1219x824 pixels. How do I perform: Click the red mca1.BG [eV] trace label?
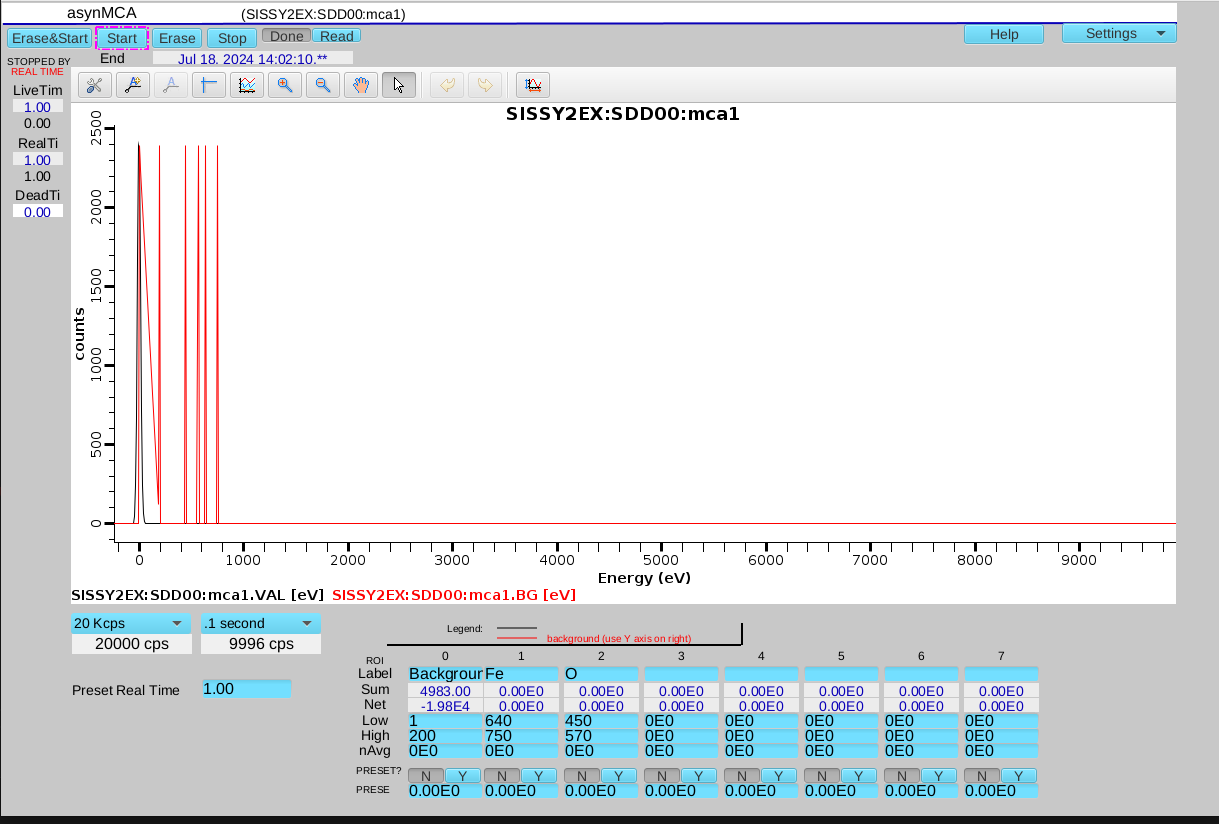[454, 595]
